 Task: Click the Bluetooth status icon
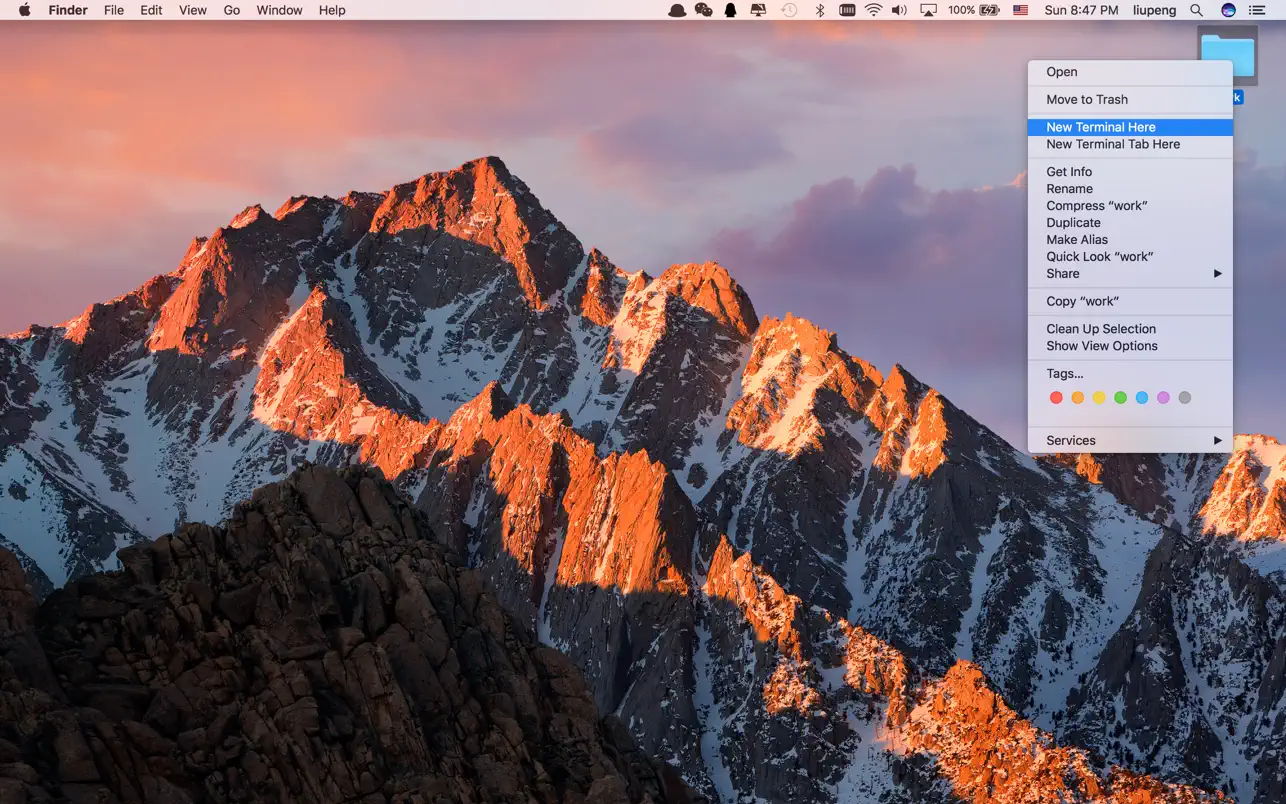pos(820,10)
